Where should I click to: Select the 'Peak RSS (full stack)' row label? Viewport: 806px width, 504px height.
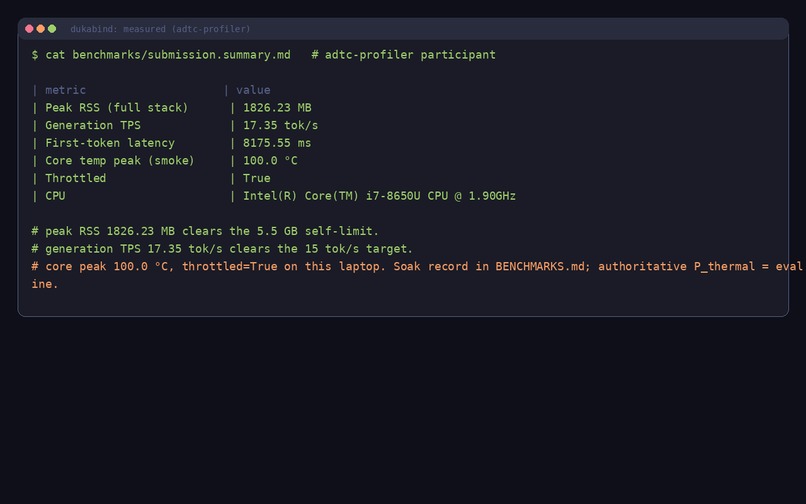(117, 107)
